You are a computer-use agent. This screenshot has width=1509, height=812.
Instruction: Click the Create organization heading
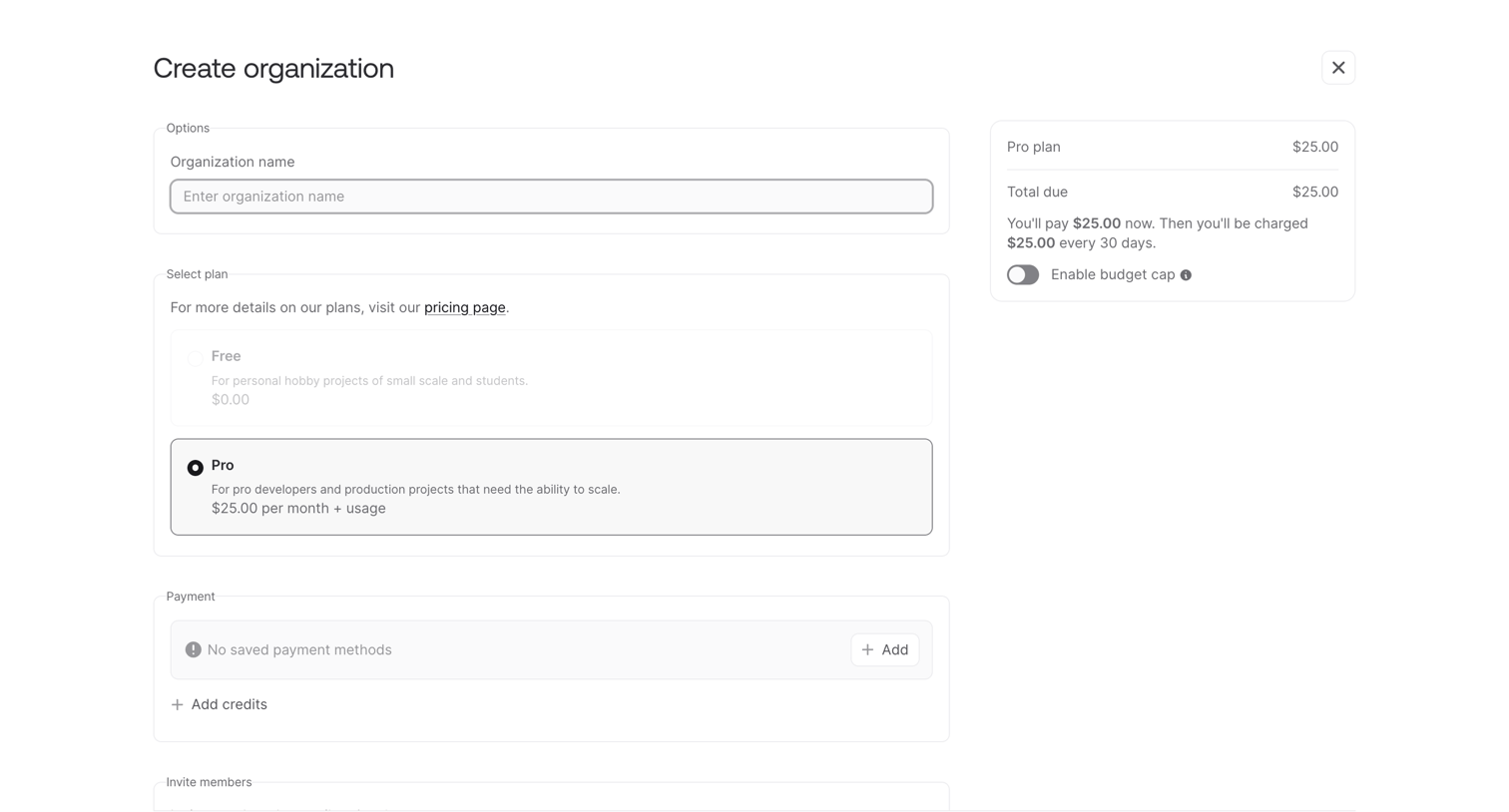coord(273,68)
